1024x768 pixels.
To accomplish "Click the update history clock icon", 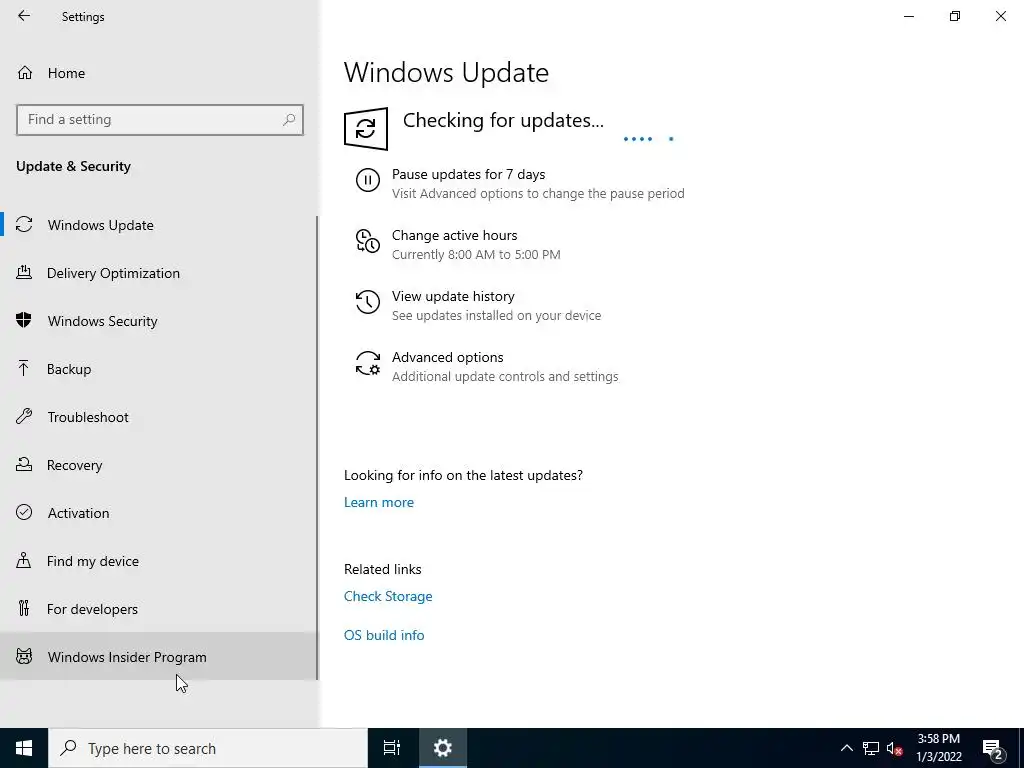I will (x=368, y=302).
